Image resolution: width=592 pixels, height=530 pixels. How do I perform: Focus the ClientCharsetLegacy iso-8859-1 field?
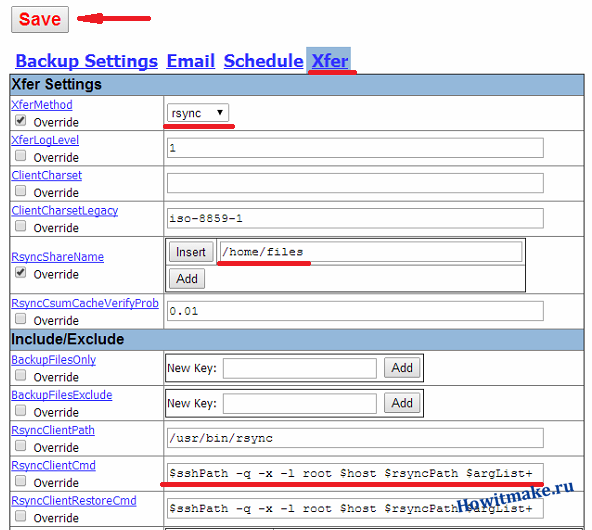click(x=355, y=218)
